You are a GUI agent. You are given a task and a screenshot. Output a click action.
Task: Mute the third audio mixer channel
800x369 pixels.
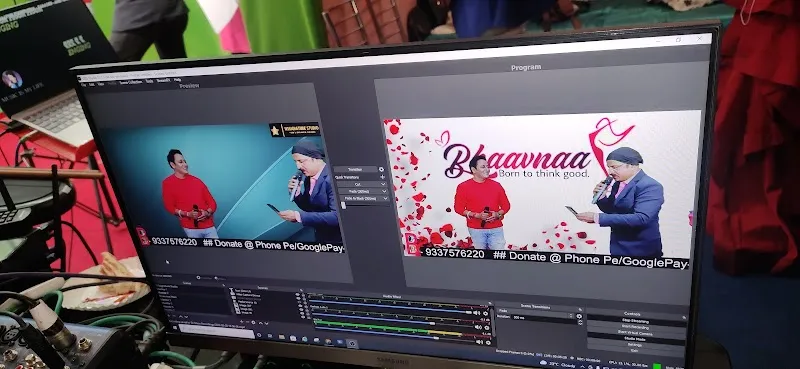(480, 341)
